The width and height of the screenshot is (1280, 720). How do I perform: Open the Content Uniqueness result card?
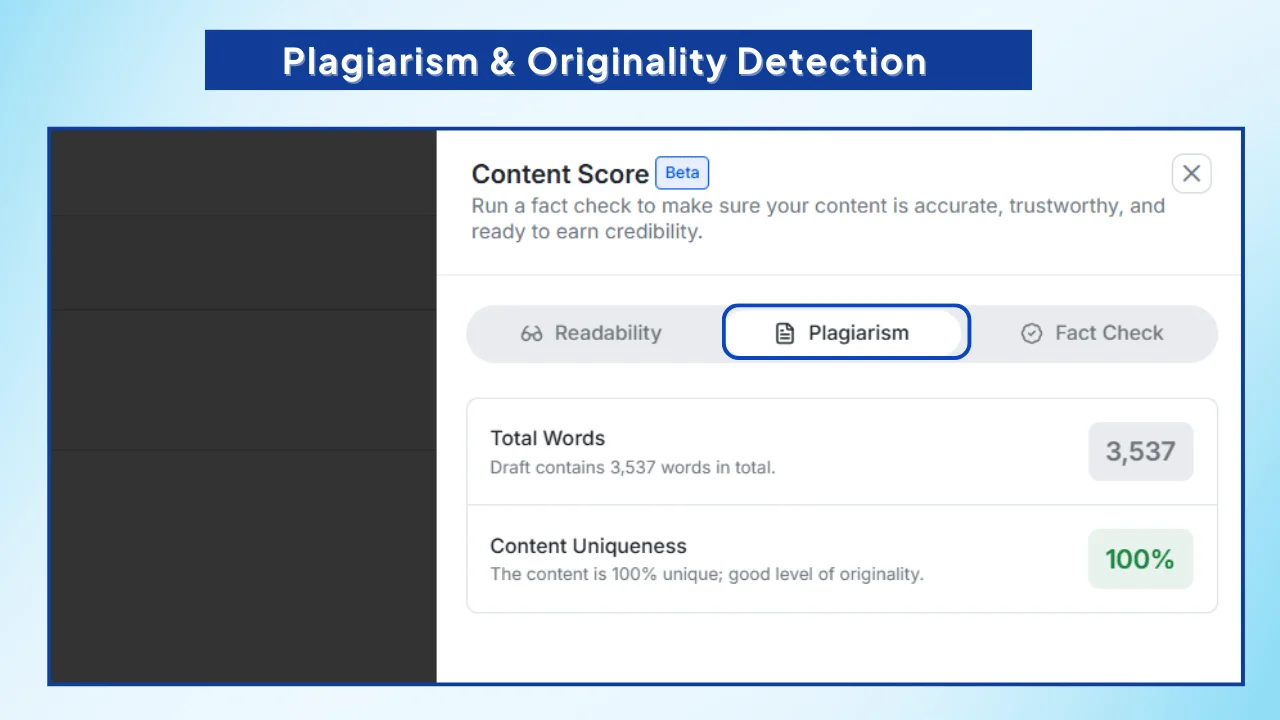[x=842, y=559]
